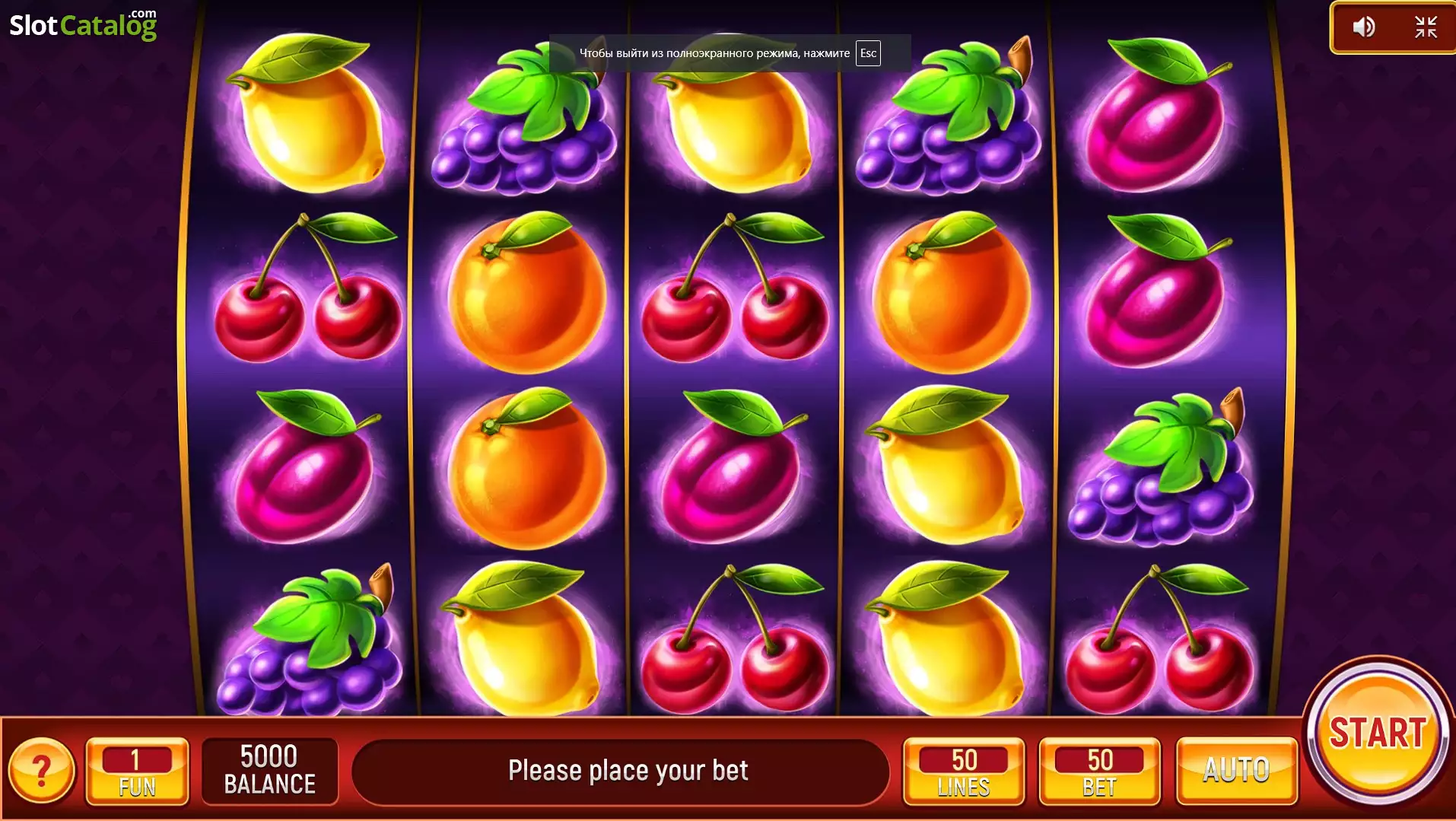Screen dimensions: 1456x821
Task: Click the Esc key hint in fullscreen notice
Action: coord(868,53)
